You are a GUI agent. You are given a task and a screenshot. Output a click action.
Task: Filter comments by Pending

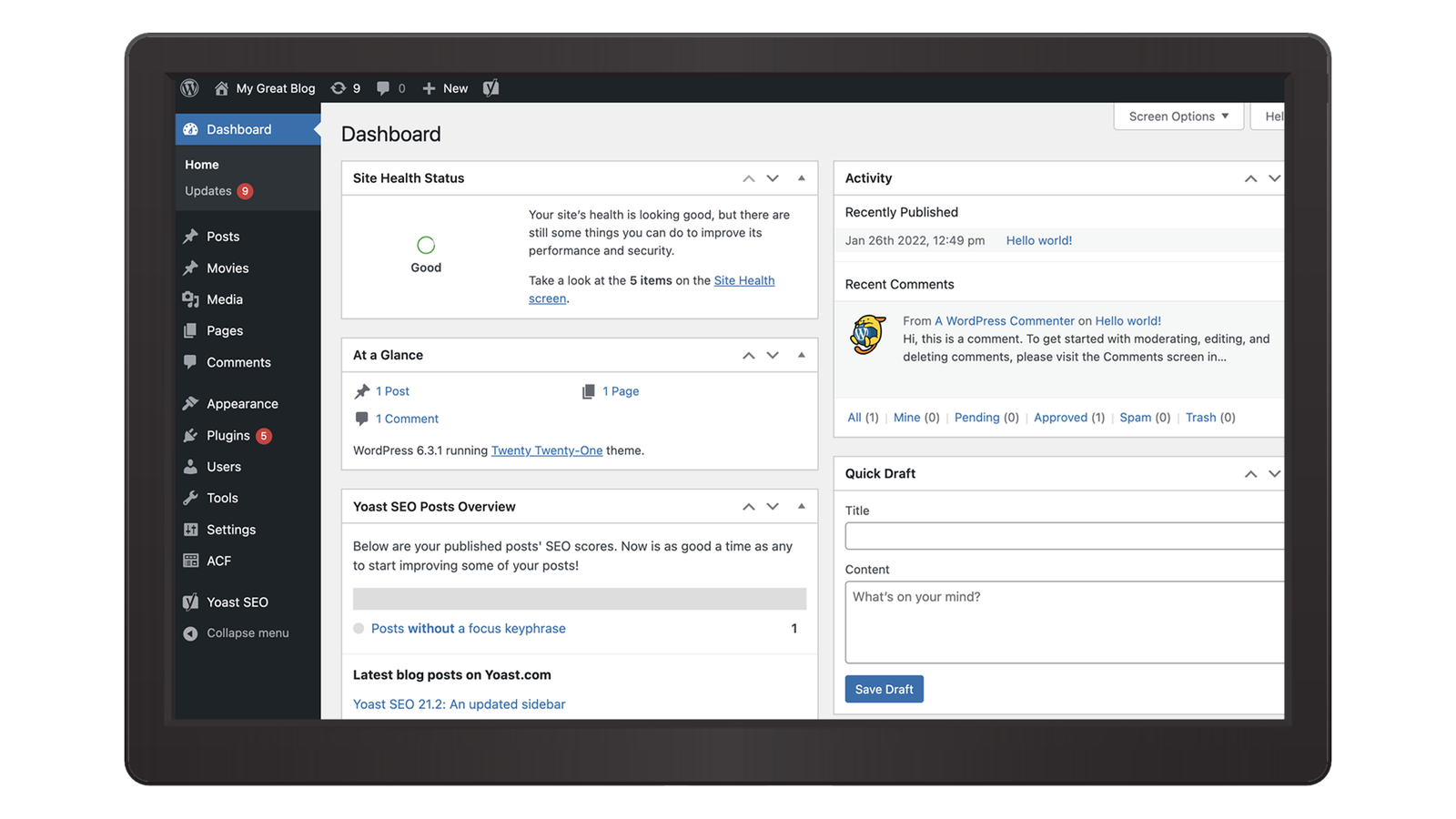click(x=977, y=418)
